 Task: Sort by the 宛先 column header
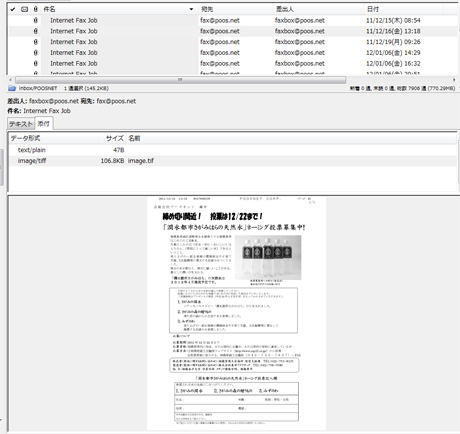(207, 9)
